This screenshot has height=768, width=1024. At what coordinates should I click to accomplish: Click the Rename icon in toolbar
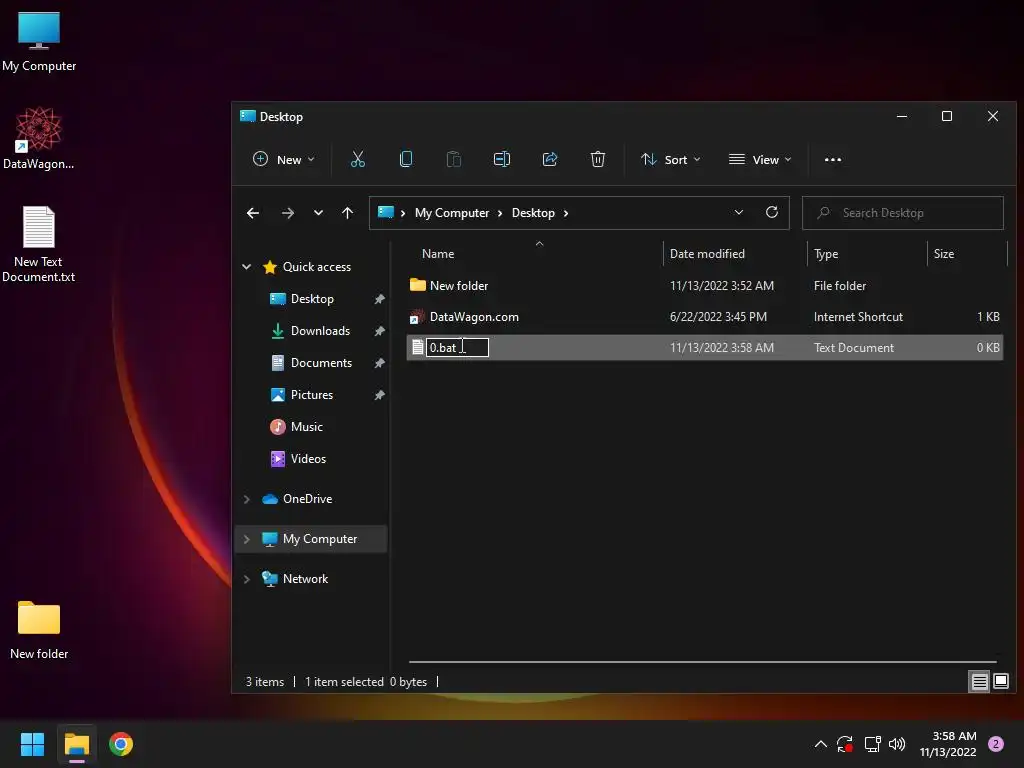click(x=502, y=159)
